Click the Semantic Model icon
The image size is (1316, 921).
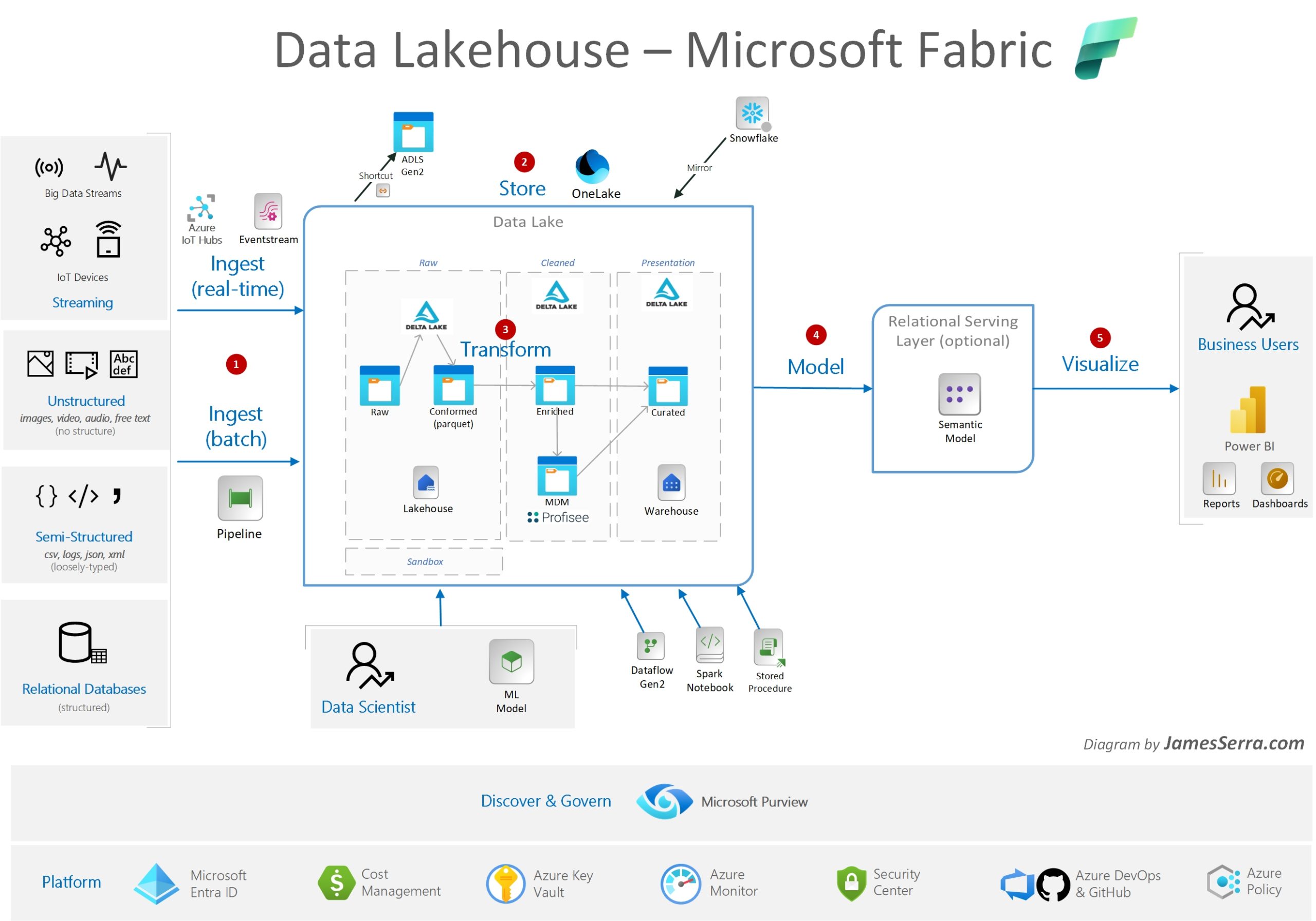point(959,394)
